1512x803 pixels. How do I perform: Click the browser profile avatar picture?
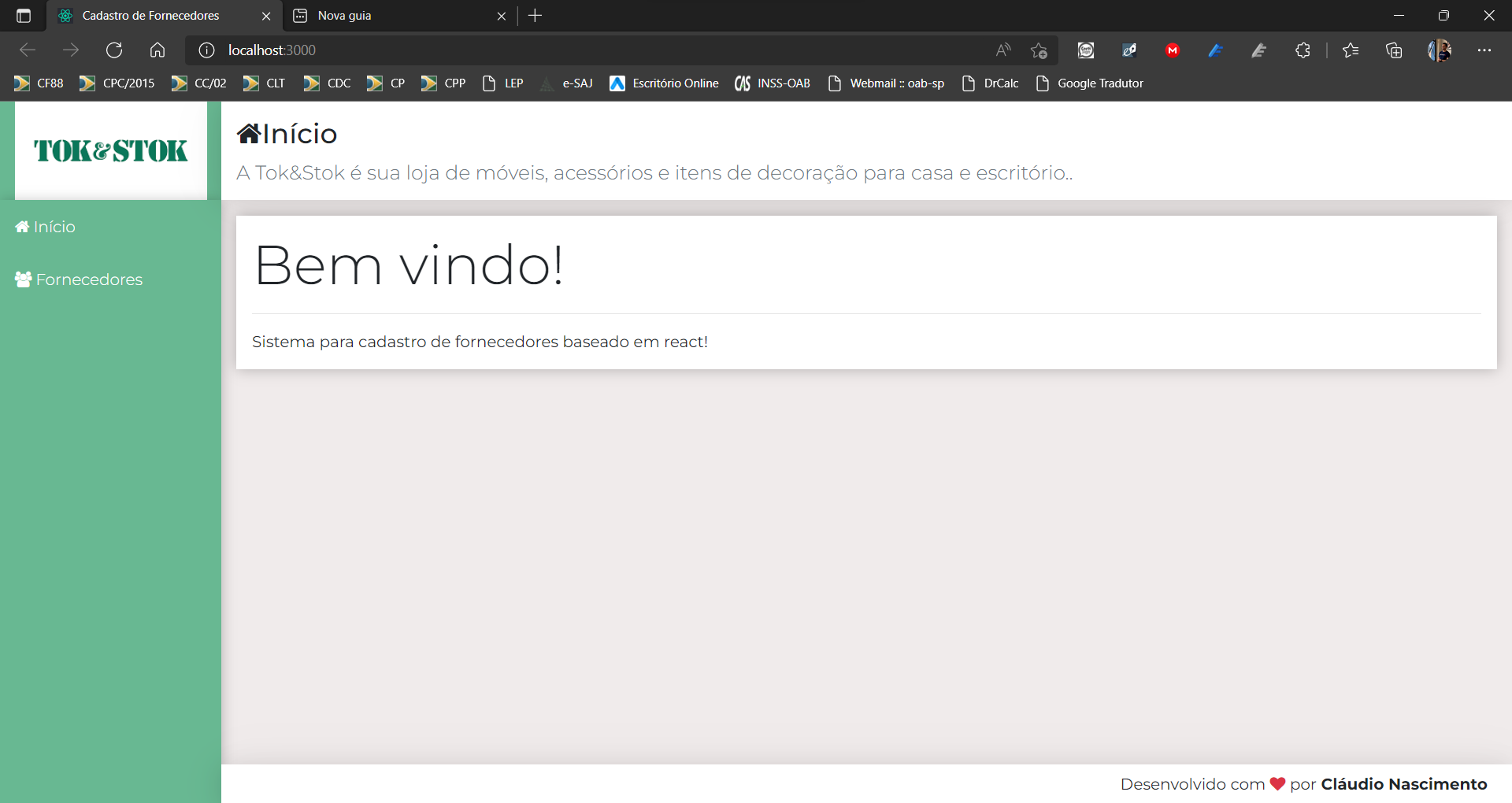(x=1441, y=50)
